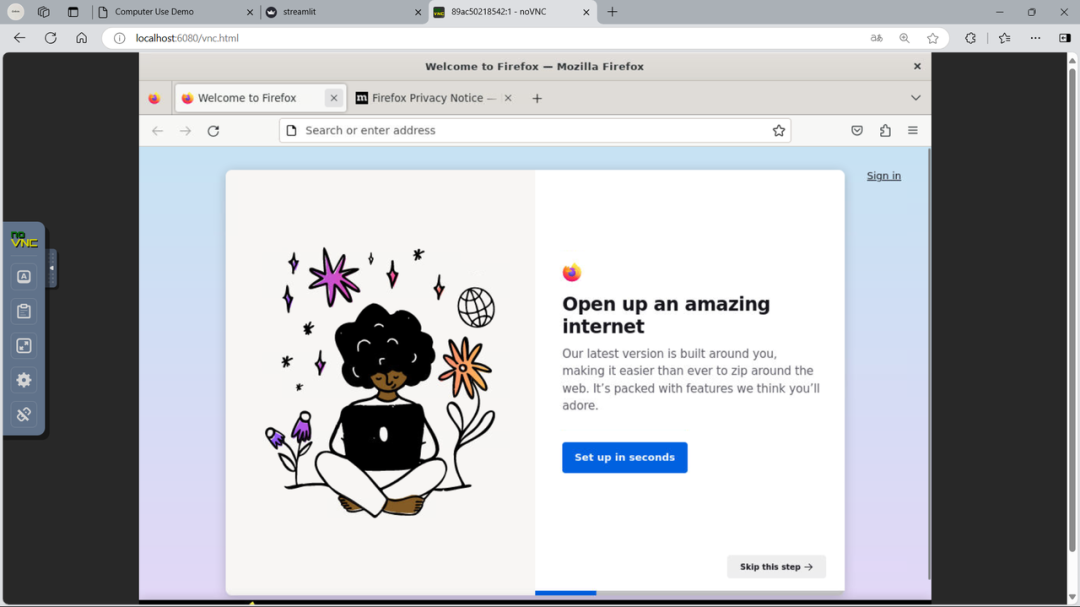Click the Firefox forward arrow
The image size is (1080, 607).
[185, 130]
